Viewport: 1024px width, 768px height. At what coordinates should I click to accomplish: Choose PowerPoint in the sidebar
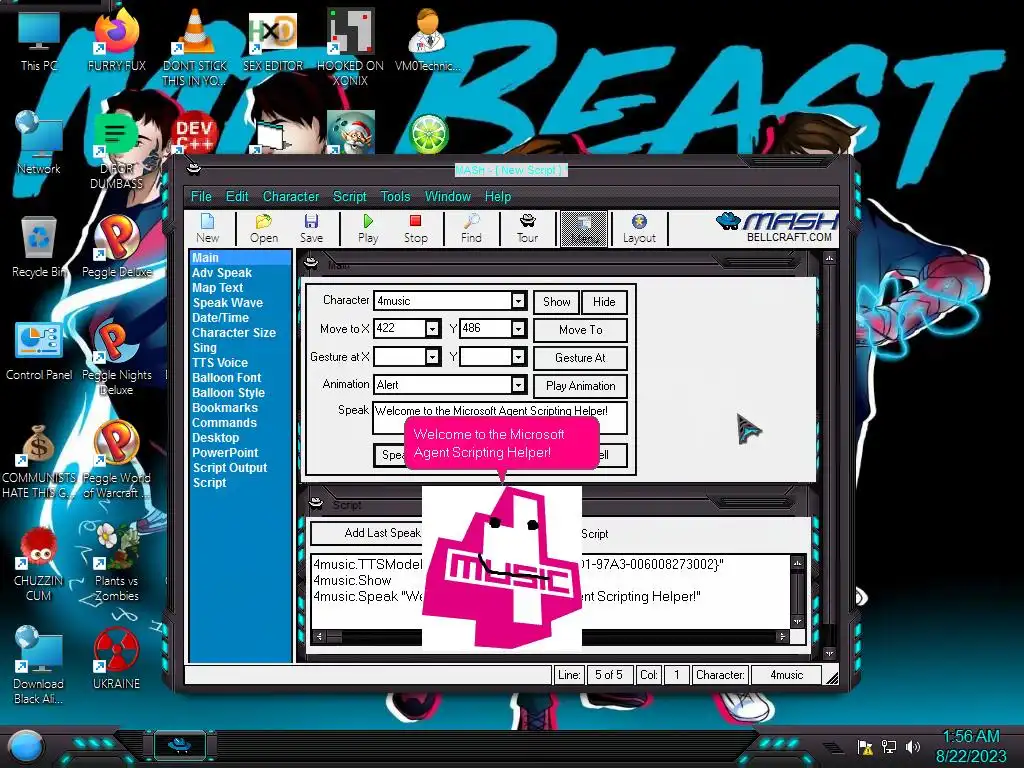point(225,453)
